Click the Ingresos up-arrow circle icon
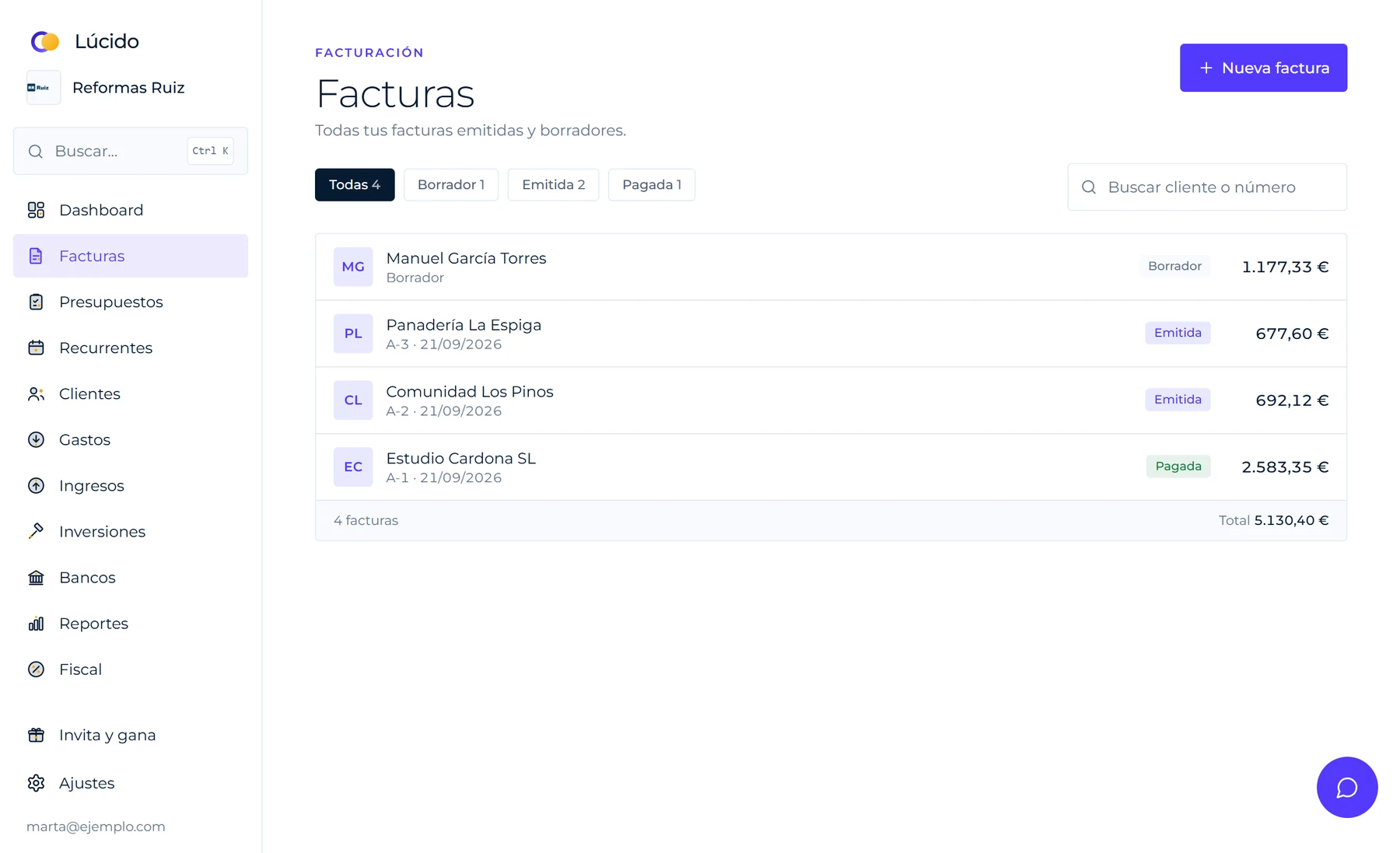The height and width of the screenshot is (853, 1400). pyautogui.click(x=36, y=485)
